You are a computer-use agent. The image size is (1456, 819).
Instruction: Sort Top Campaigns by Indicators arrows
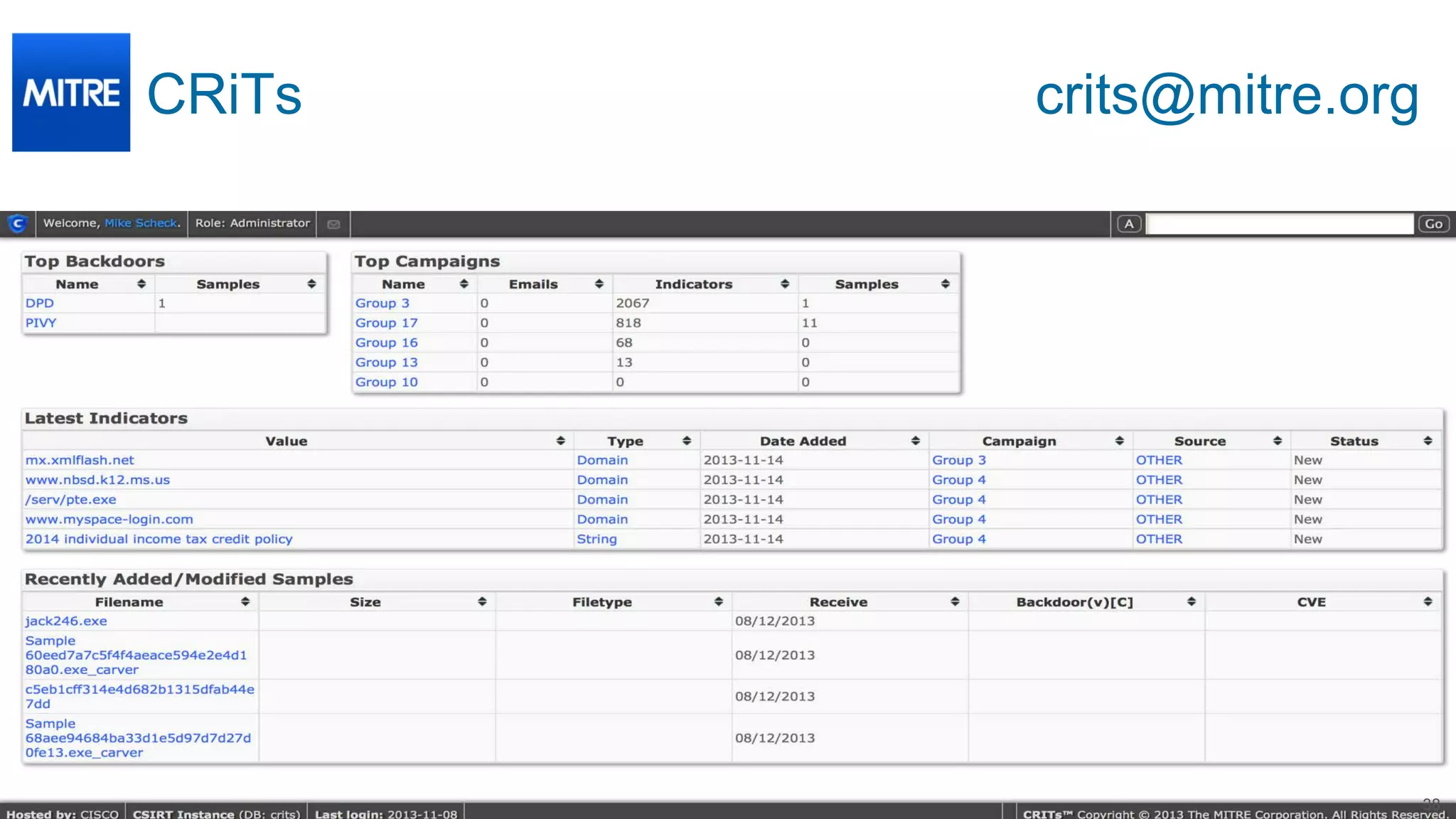(x=785, y=284)
